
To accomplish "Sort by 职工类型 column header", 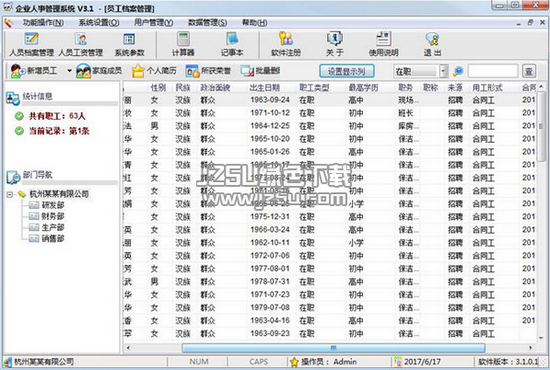I will (314, 88).
